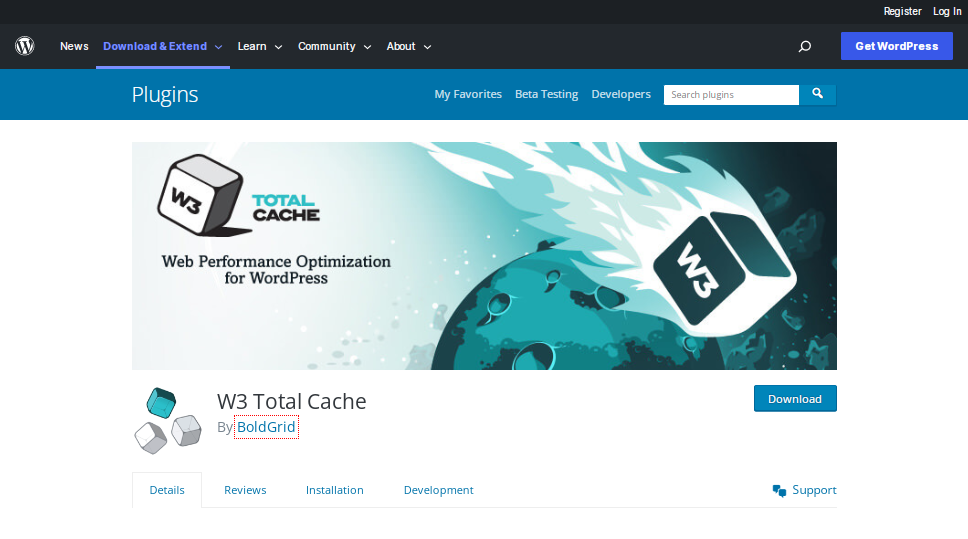The height and width of the screenshot is (539, 968).
Task: Open the Support link text
Action: point(814,490)
